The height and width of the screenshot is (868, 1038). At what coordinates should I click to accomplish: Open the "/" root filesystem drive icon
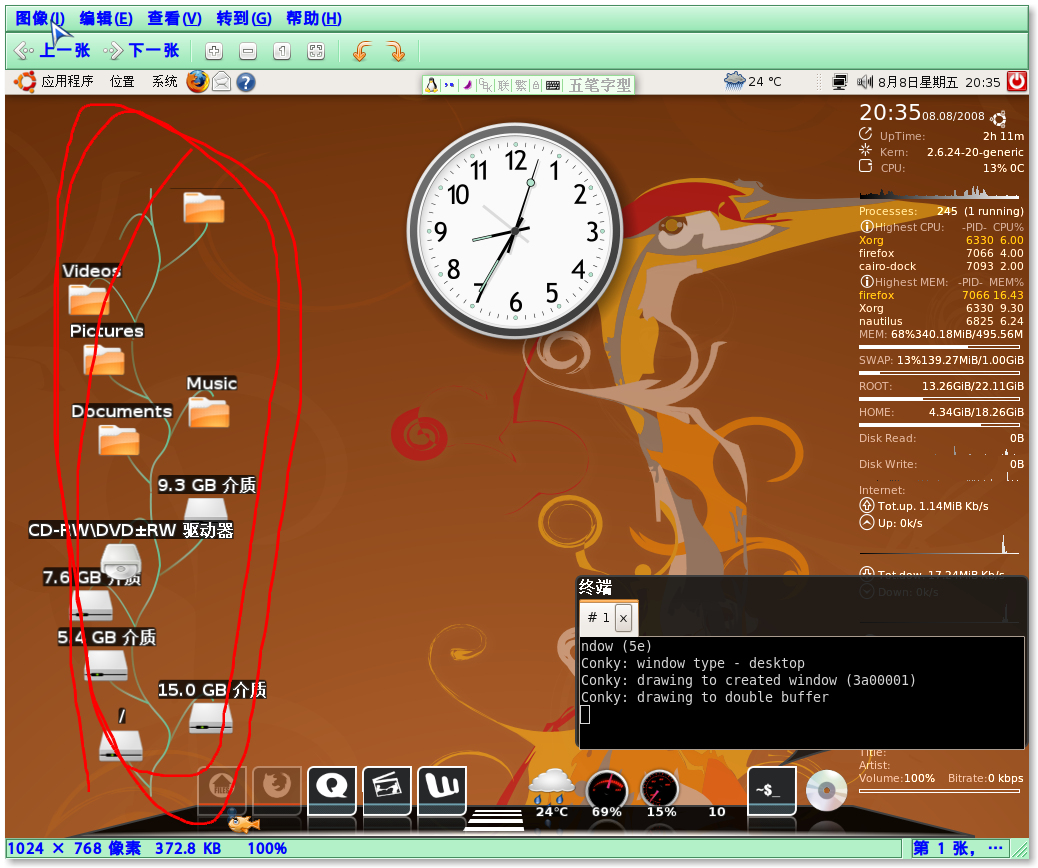coord(121,746)
